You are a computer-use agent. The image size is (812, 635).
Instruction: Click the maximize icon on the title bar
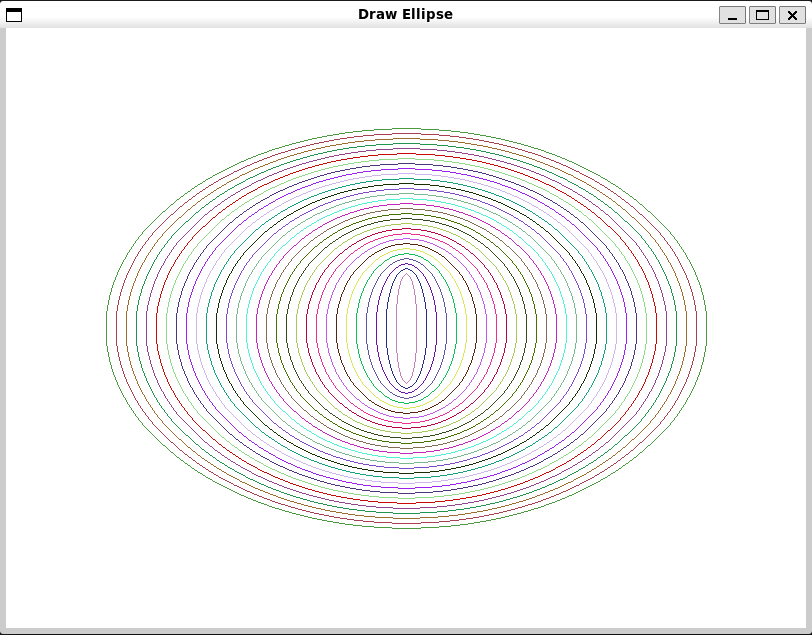[x=765, y=14]
